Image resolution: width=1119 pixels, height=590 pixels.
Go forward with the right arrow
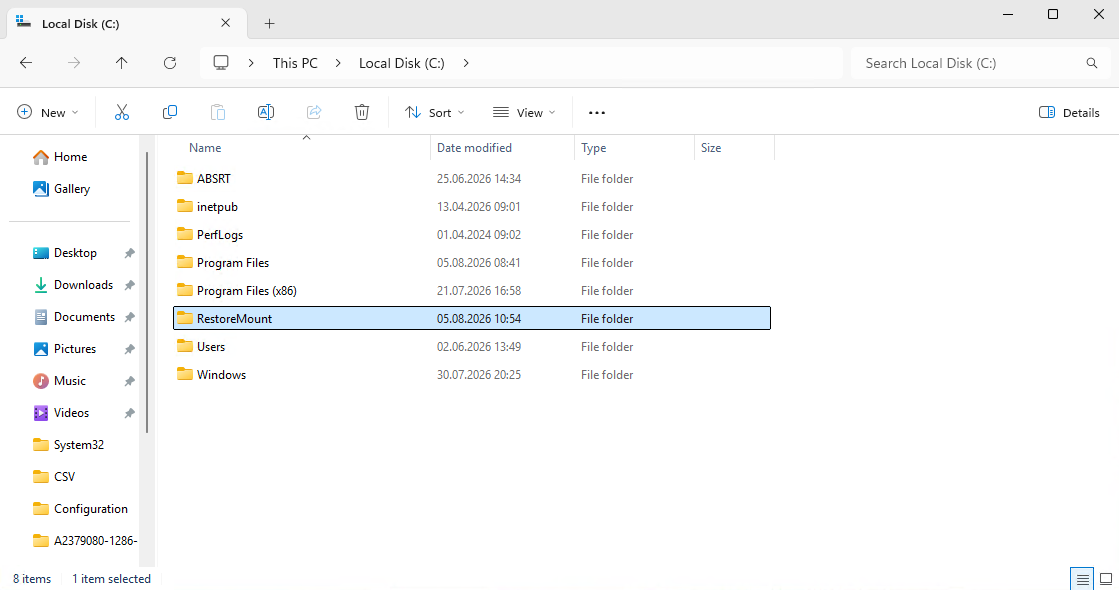click(x=74, y=63)
